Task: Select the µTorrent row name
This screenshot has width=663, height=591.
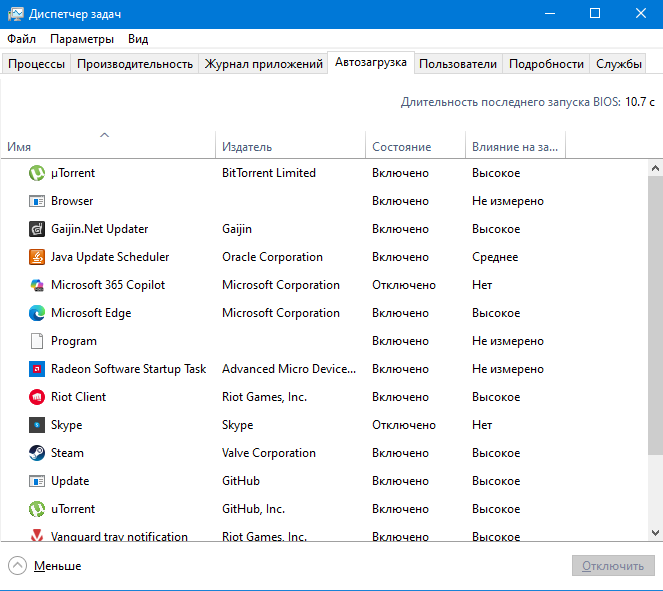Action: click(x=73, y=173)
